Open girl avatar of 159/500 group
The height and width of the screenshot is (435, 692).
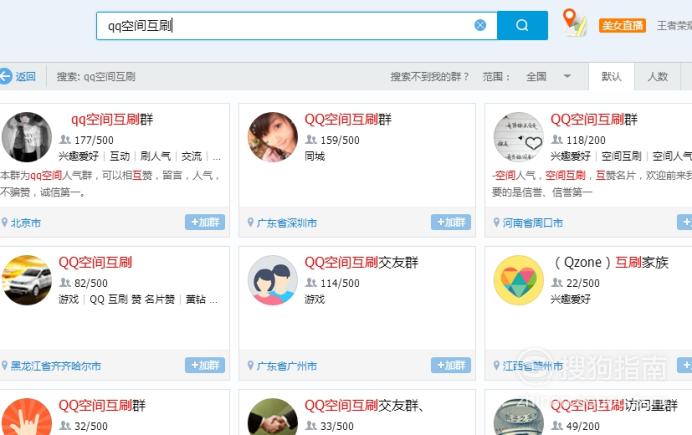[x=273, y=137]
